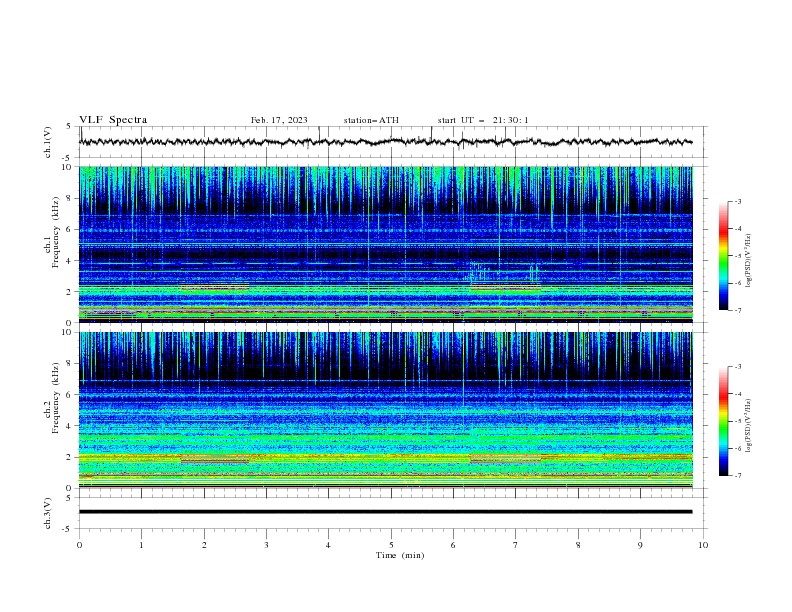
Task: Click the date 'Feb. 17, 2023'
Action: click(x=279, y=120)
